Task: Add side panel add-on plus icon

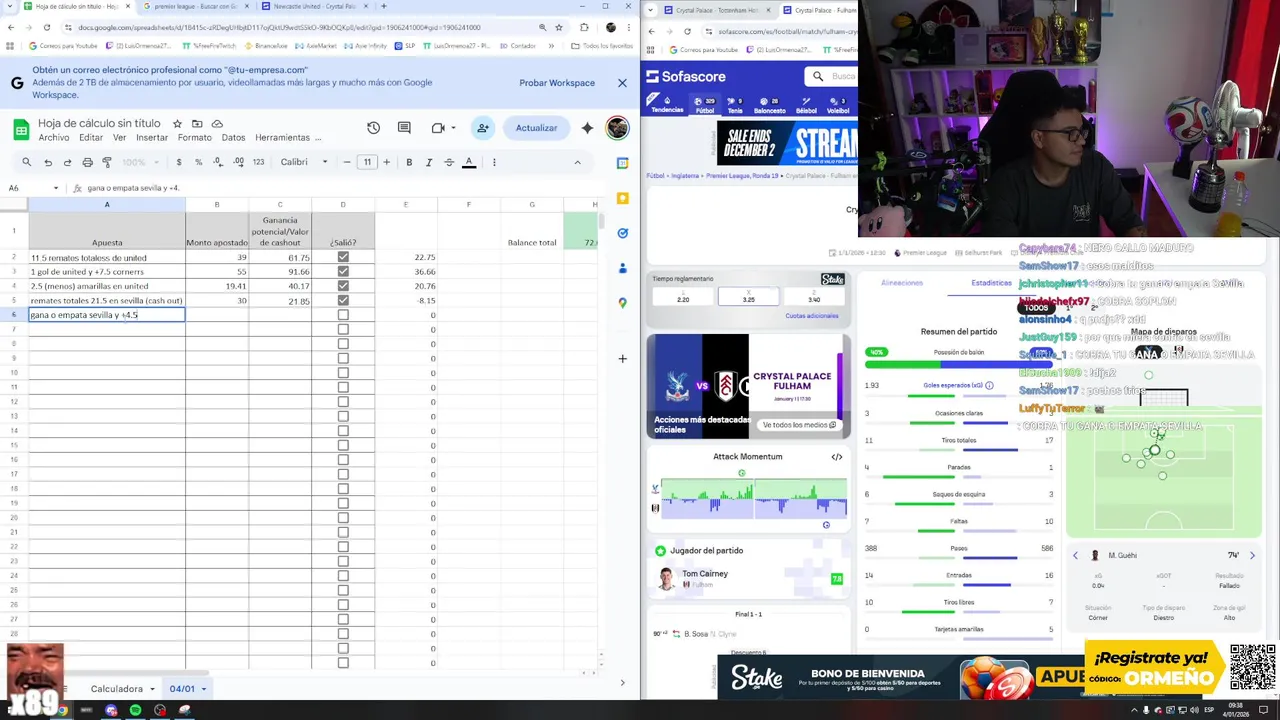Action: pos(622,358)
